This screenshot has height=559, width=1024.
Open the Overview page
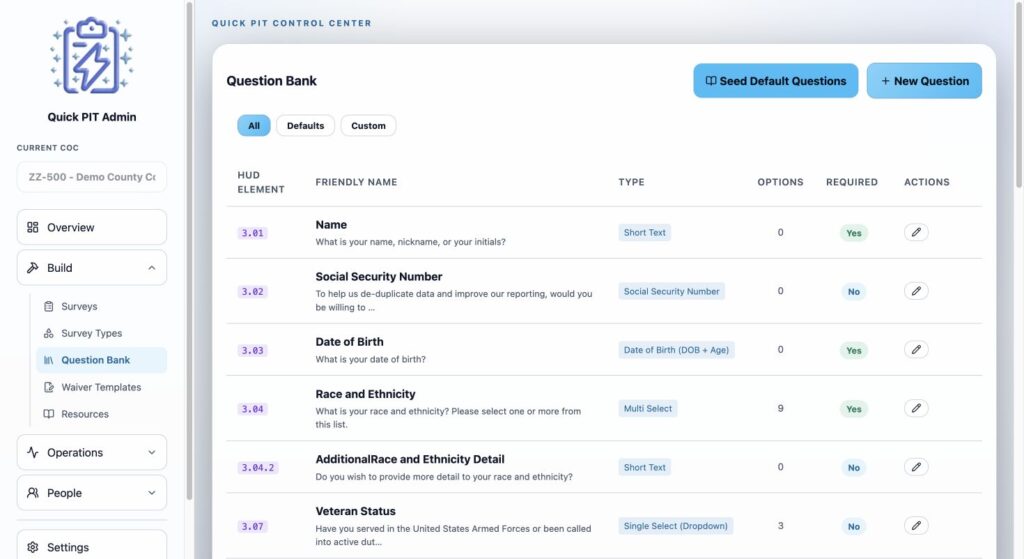pyautogui.click(x=91, y=227)
